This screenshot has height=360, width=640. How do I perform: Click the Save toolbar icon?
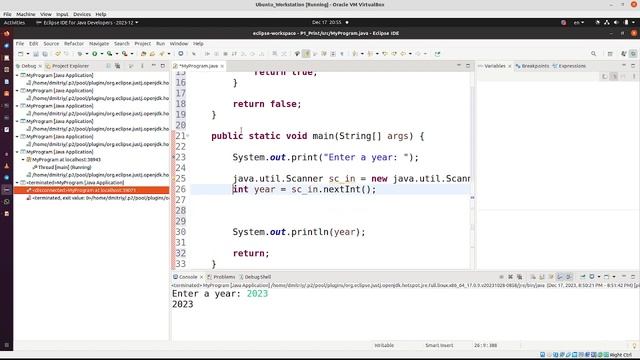click(36, 54)
